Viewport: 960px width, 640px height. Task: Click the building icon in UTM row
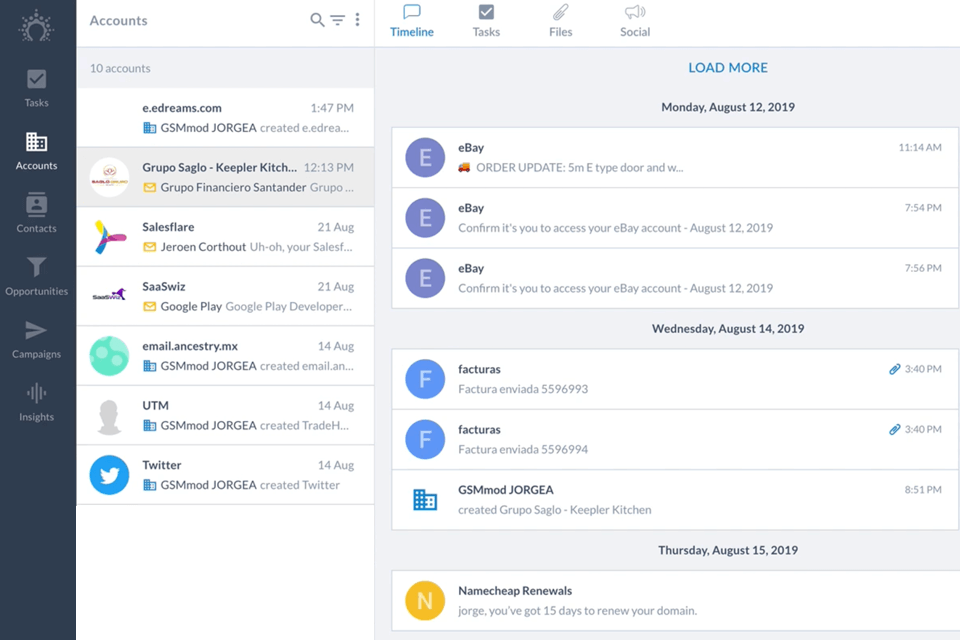point(149,425)
